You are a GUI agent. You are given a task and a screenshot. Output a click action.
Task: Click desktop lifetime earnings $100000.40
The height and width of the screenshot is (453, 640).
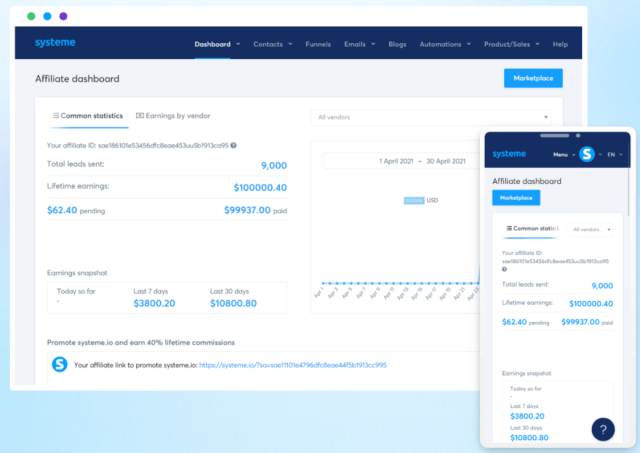click(260, 188)
